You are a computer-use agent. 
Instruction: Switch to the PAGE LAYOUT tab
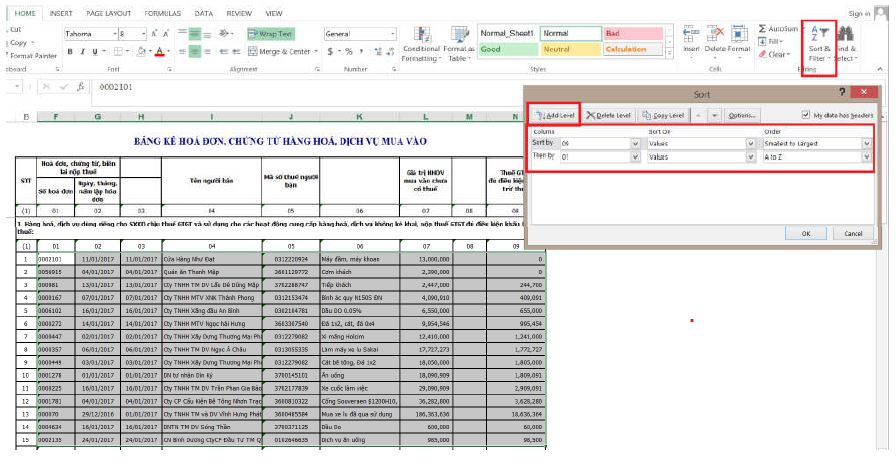click(x=109, y=13)
